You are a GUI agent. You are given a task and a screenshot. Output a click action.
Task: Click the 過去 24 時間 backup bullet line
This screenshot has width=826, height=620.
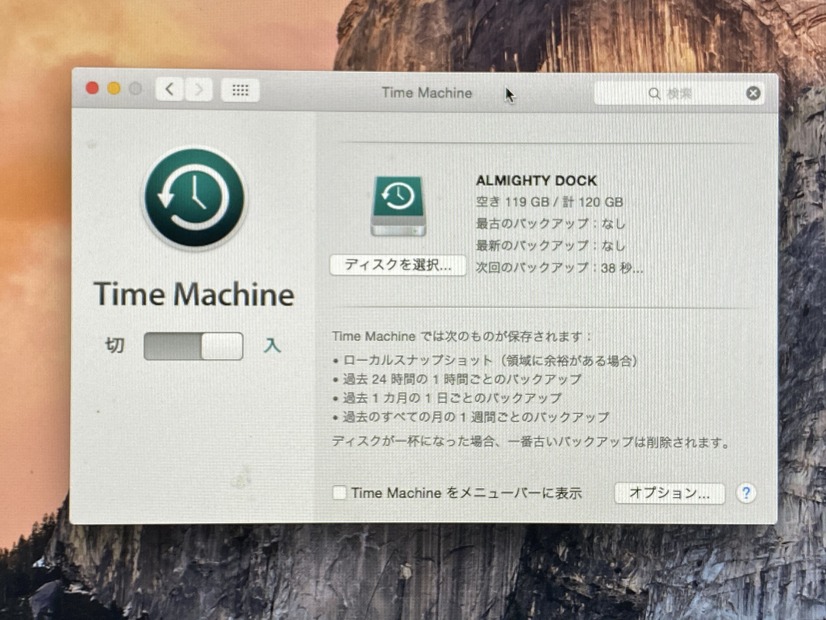coord(457,379)
